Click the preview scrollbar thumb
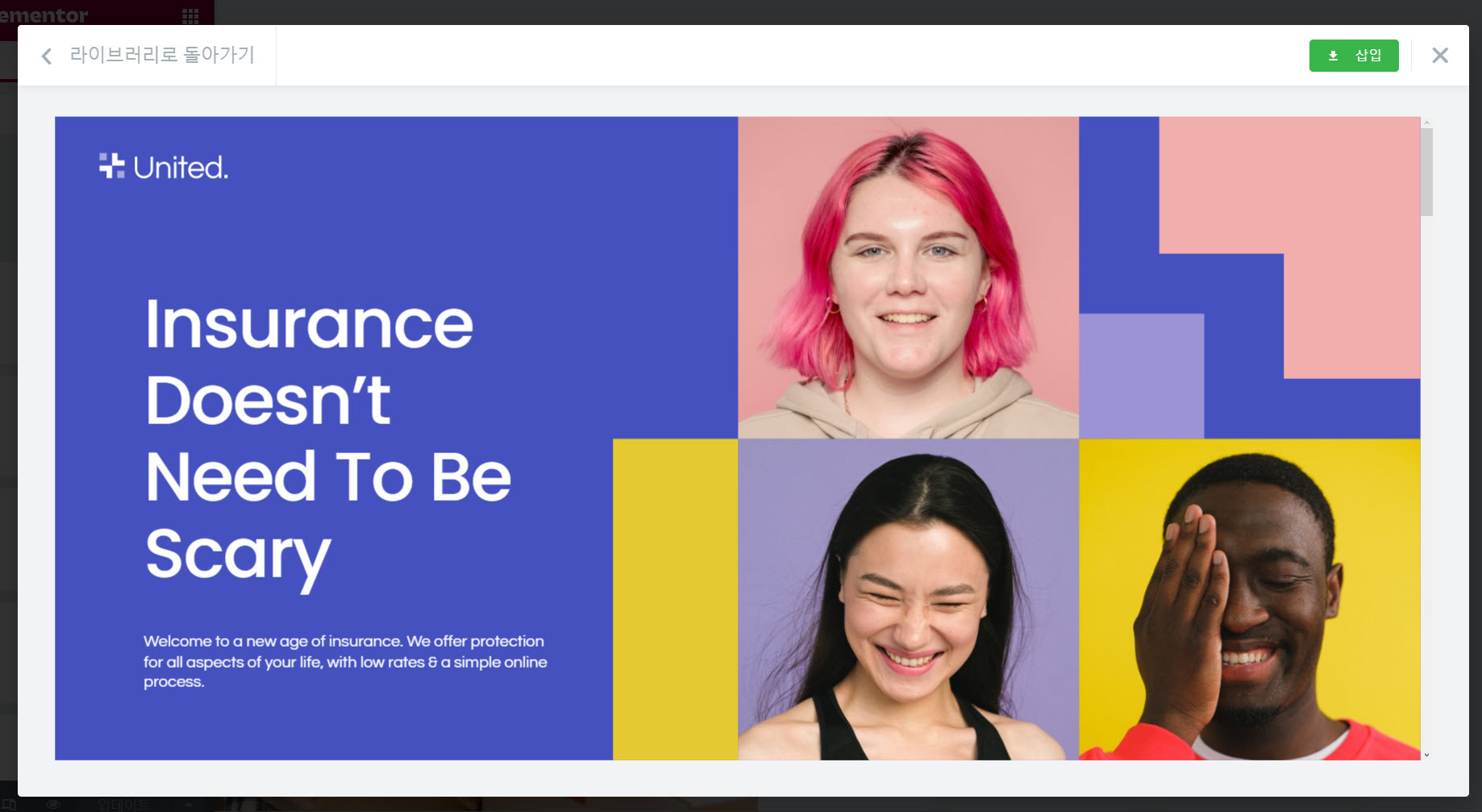The image size is (1482, 812). coord(1426,172)
